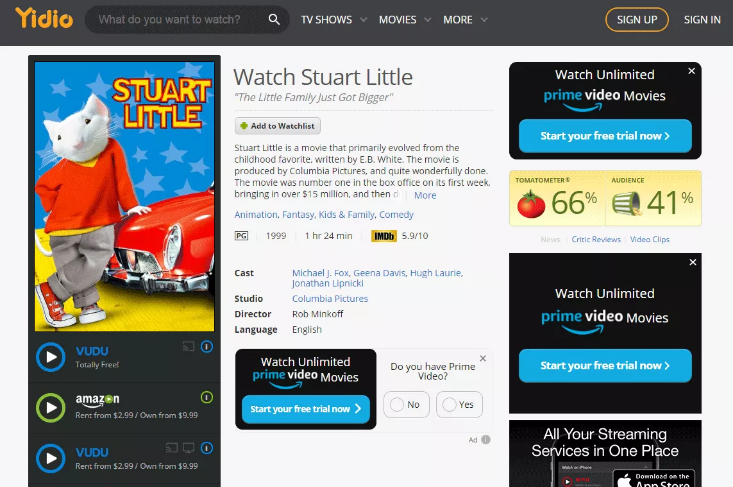The width and height of the screenshot is (733, 487).
Task: Open the Critic Reviews tab
Action: pyautogui.click(x=596, y=239)
